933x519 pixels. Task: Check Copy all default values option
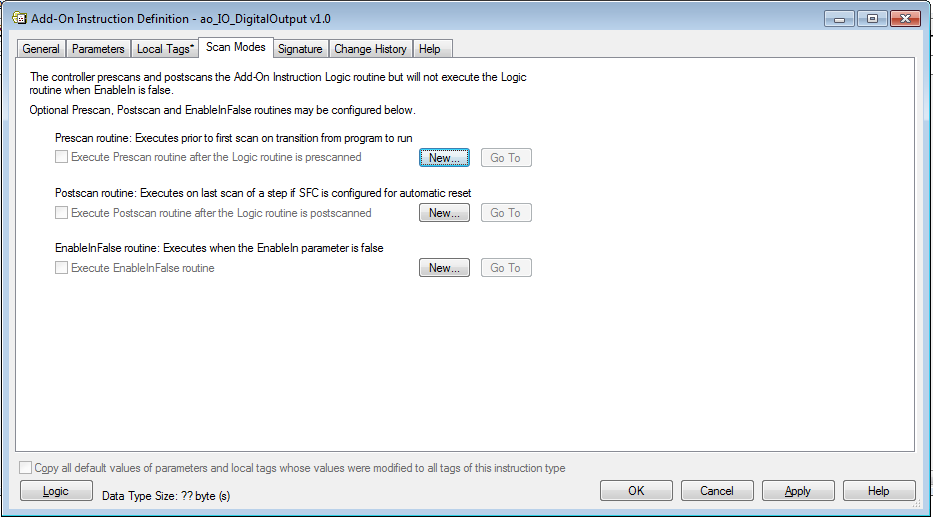click(x=26, y=468)
